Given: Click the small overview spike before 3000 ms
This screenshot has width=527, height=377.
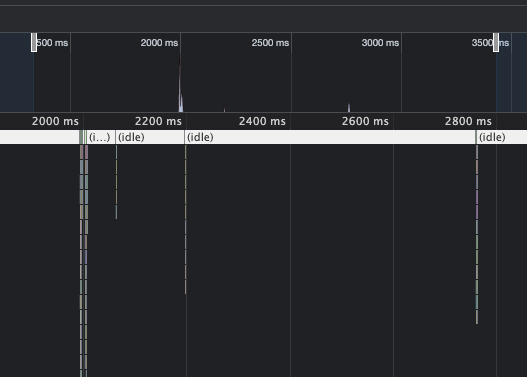Looking at the screenshot, I should click(349, 108).
